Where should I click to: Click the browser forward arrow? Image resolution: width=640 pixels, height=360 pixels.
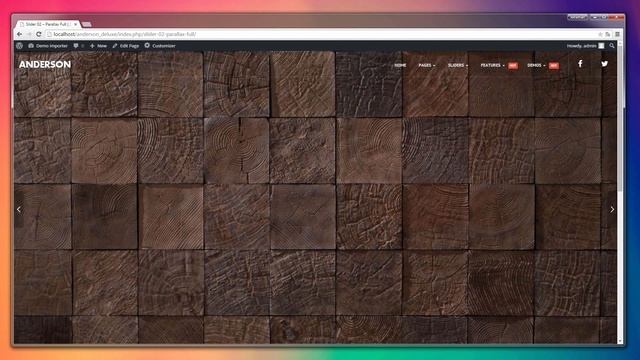[x=29, y=34]
